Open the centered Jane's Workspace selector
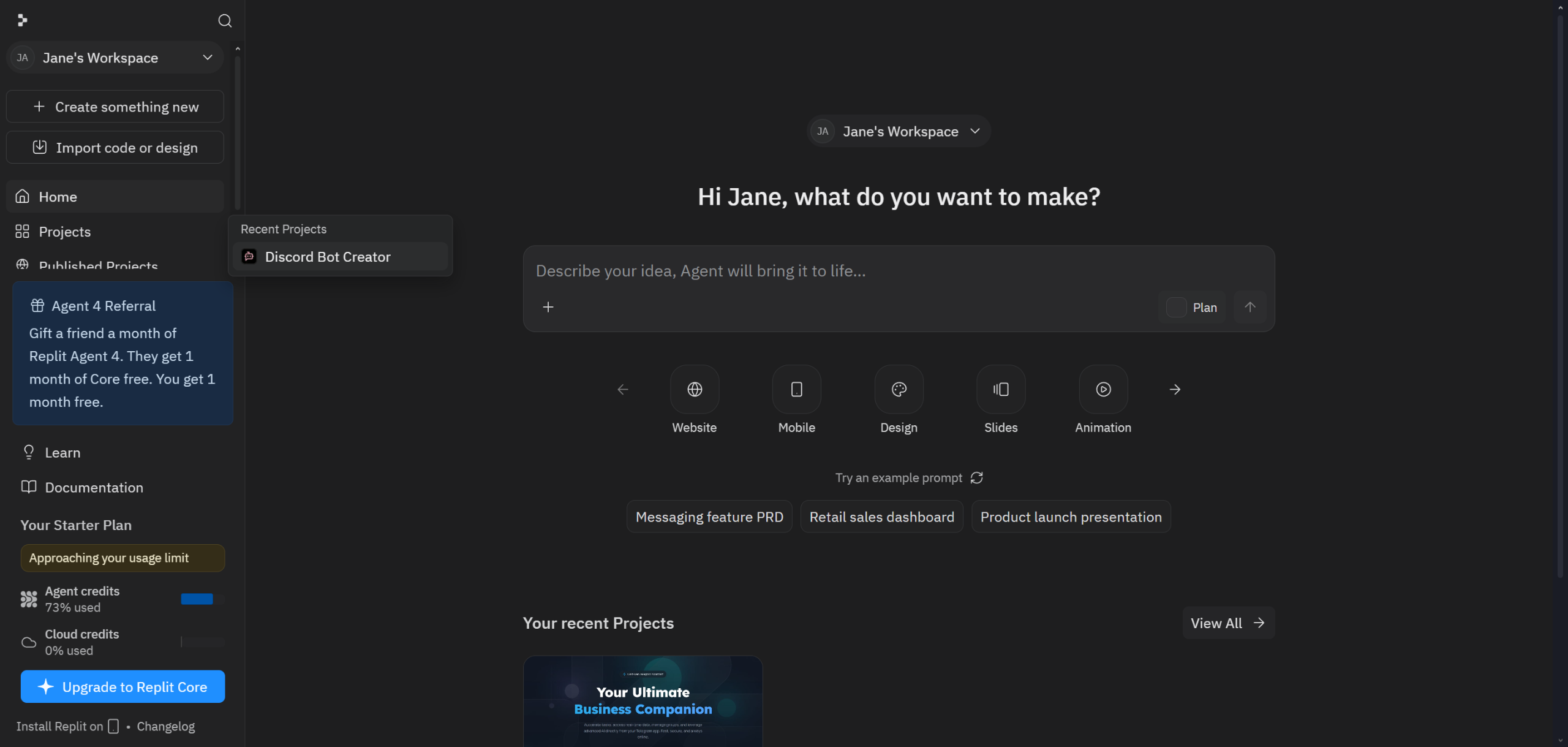 pos(899,131)
